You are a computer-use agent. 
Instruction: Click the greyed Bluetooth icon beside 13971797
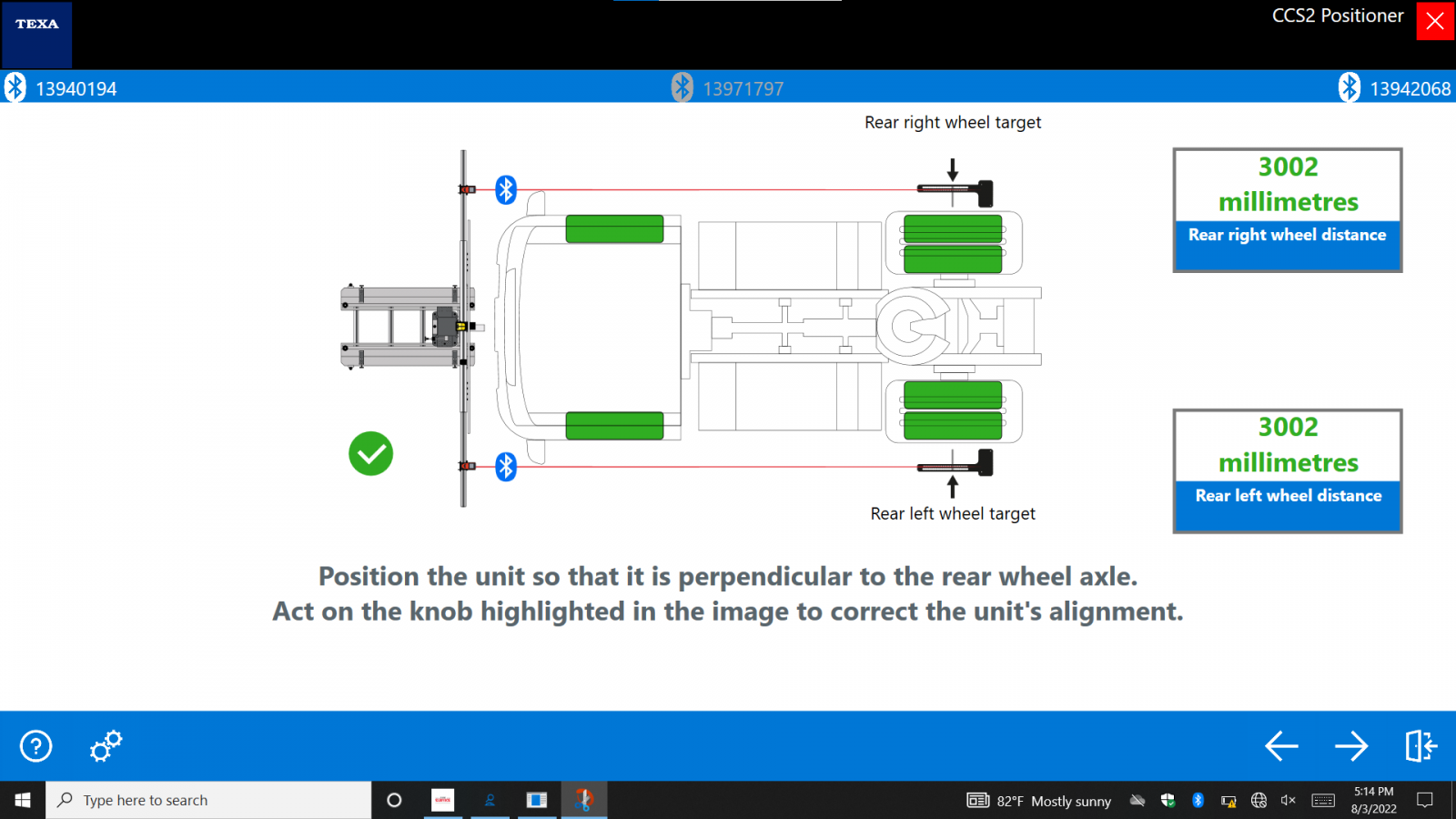coord(682,87)
